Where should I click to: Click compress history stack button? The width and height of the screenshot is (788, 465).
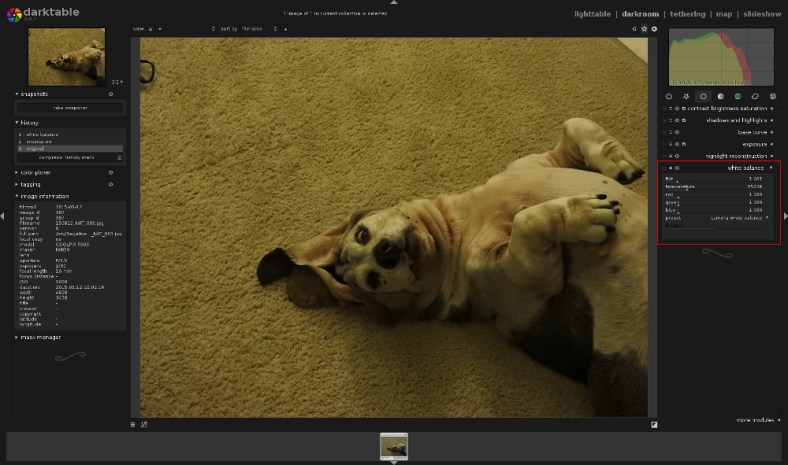click(66, 157)
